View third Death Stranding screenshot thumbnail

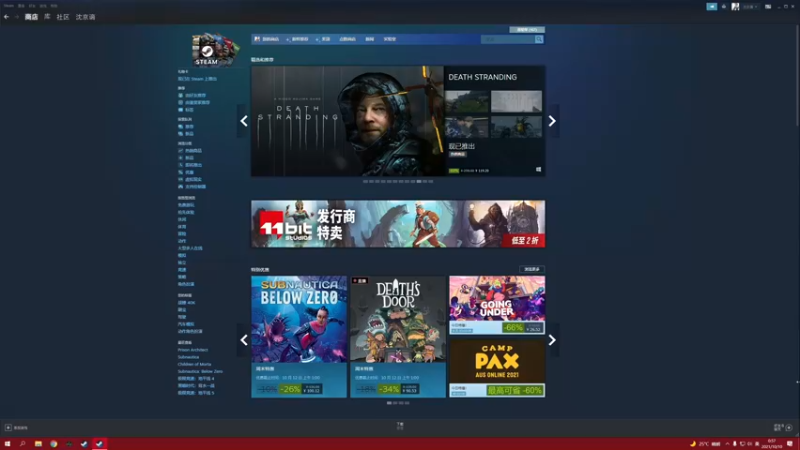point(467,127)
